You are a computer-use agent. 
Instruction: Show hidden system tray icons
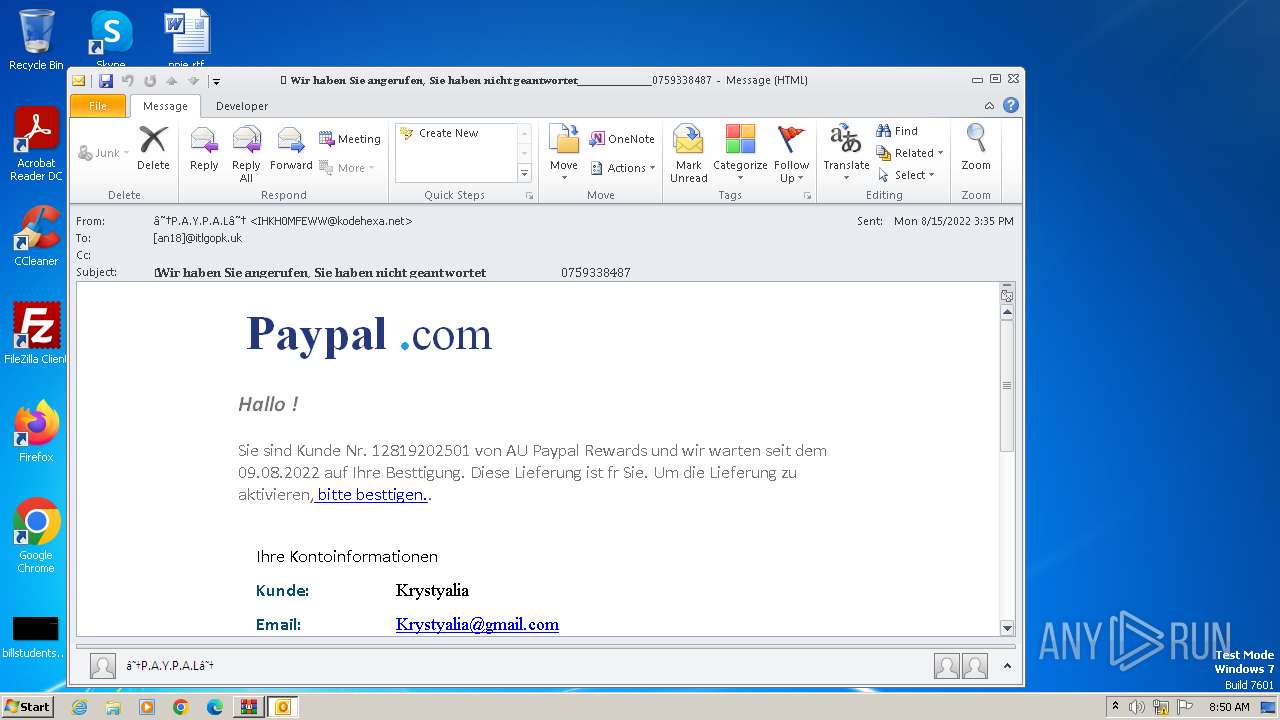pyautogui.click(x=1115, y=707)
